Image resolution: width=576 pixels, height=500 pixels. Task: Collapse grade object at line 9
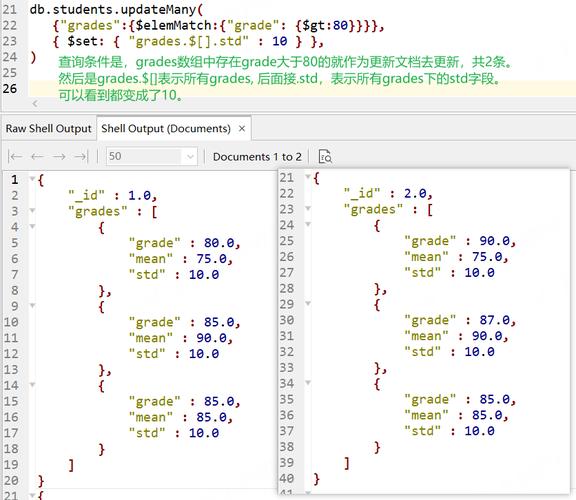tap(32, 306)
